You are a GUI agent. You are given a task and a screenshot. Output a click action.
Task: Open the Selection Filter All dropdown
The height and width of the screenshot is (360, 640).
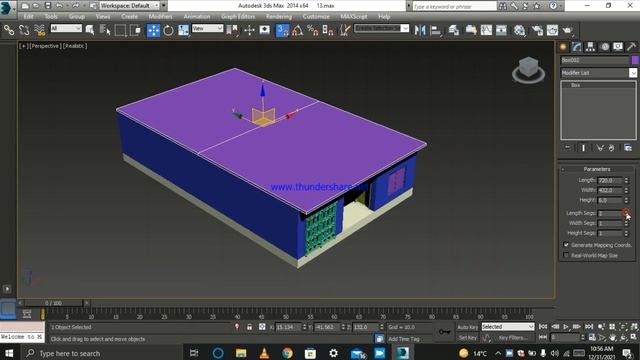point(66,28)
